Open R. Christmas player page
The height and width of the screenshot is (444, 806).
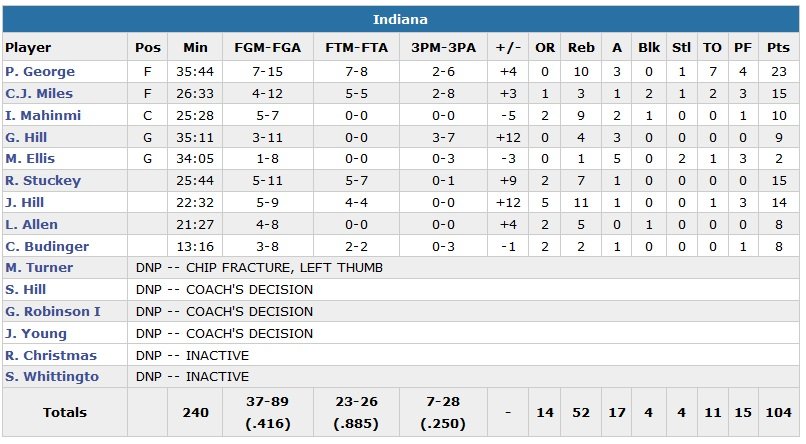point(51,356)
